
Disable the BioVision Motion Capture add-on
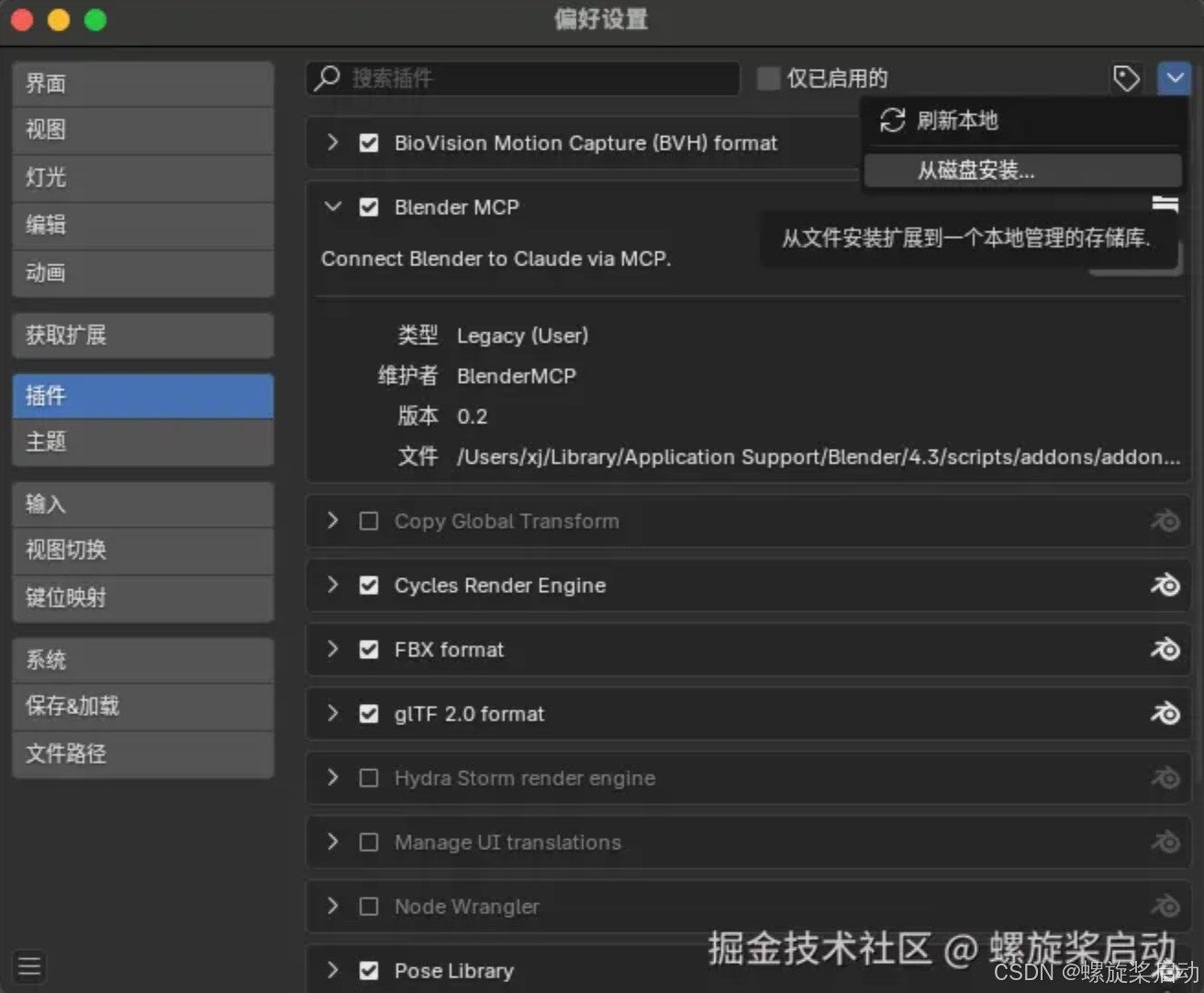369,142
